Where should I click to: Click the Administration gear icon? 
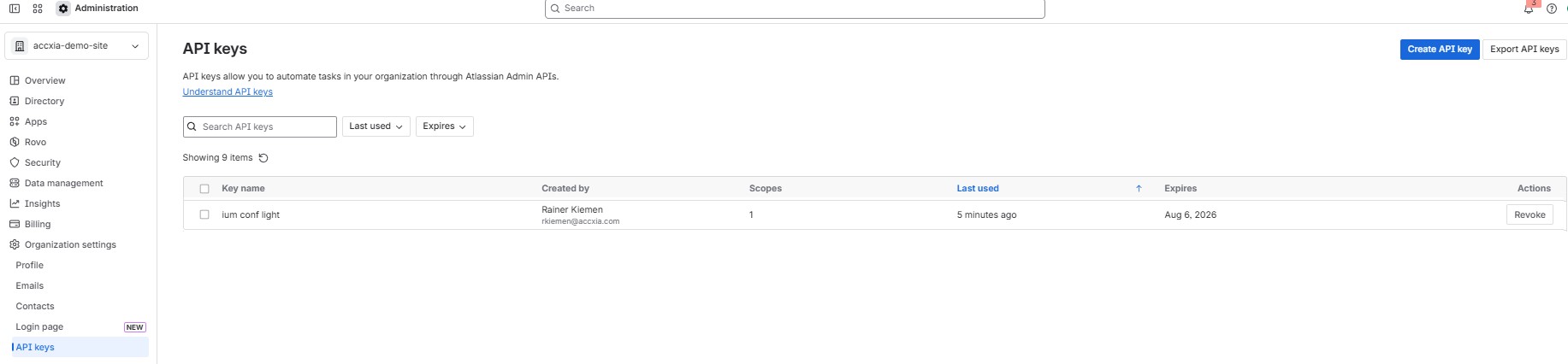tap(63, 9)
